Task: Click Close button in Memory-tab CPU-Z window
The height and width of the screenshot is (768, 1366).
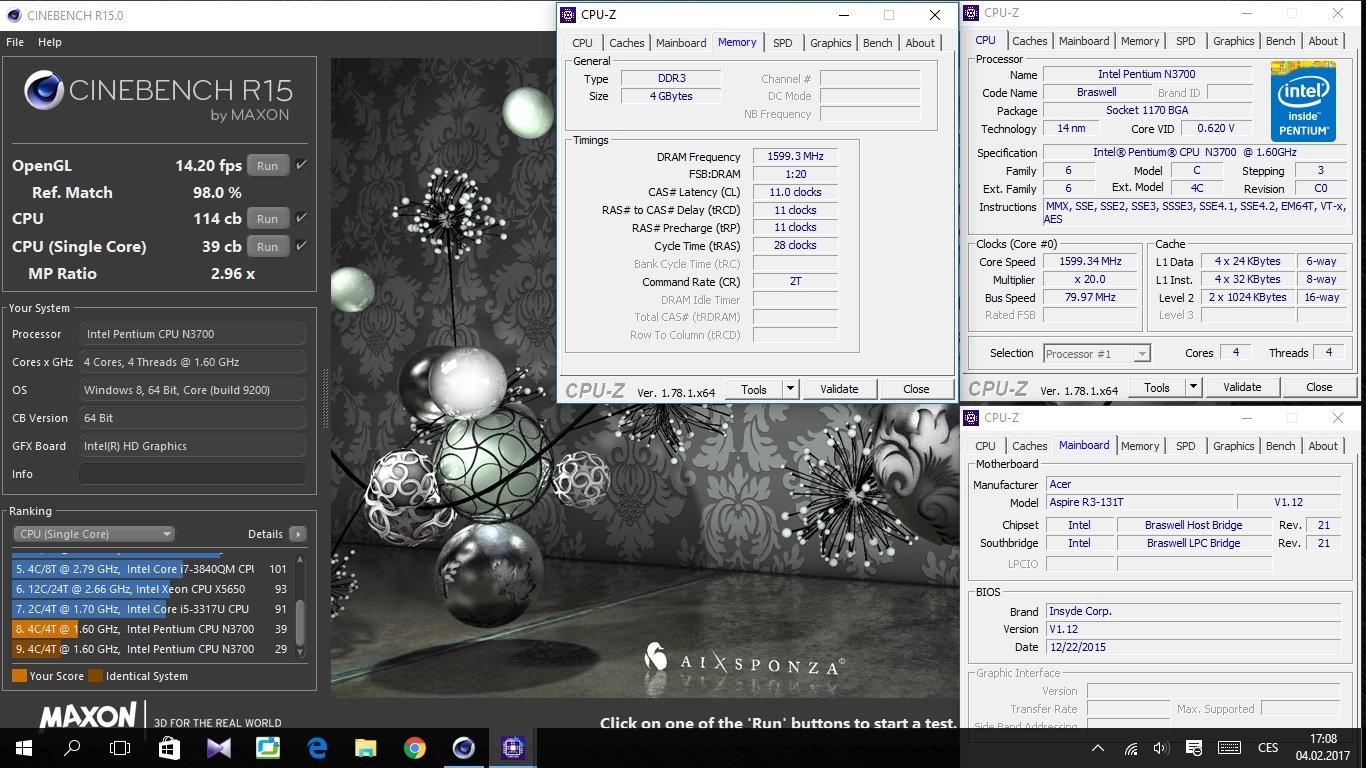Action: [x=916, y=389]
